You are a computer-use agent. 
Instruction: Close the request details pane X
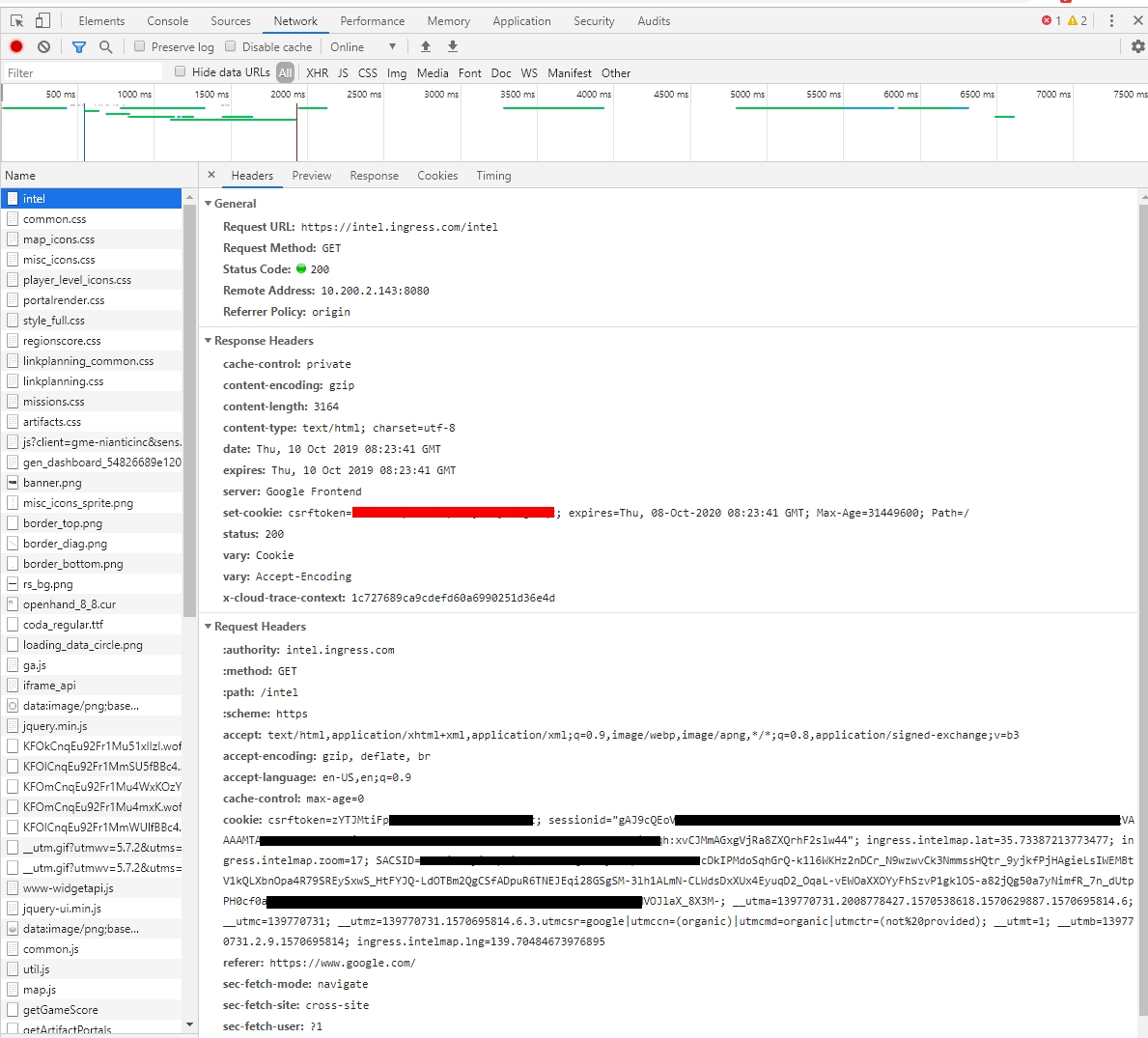(211, 175)
